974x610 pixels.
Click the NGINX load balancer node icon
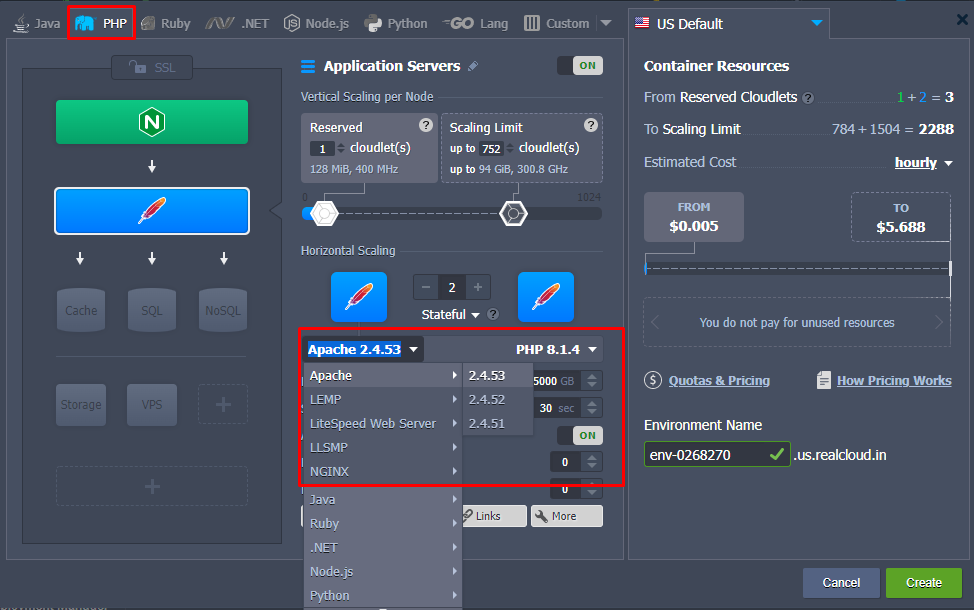(x=152, y=122)
